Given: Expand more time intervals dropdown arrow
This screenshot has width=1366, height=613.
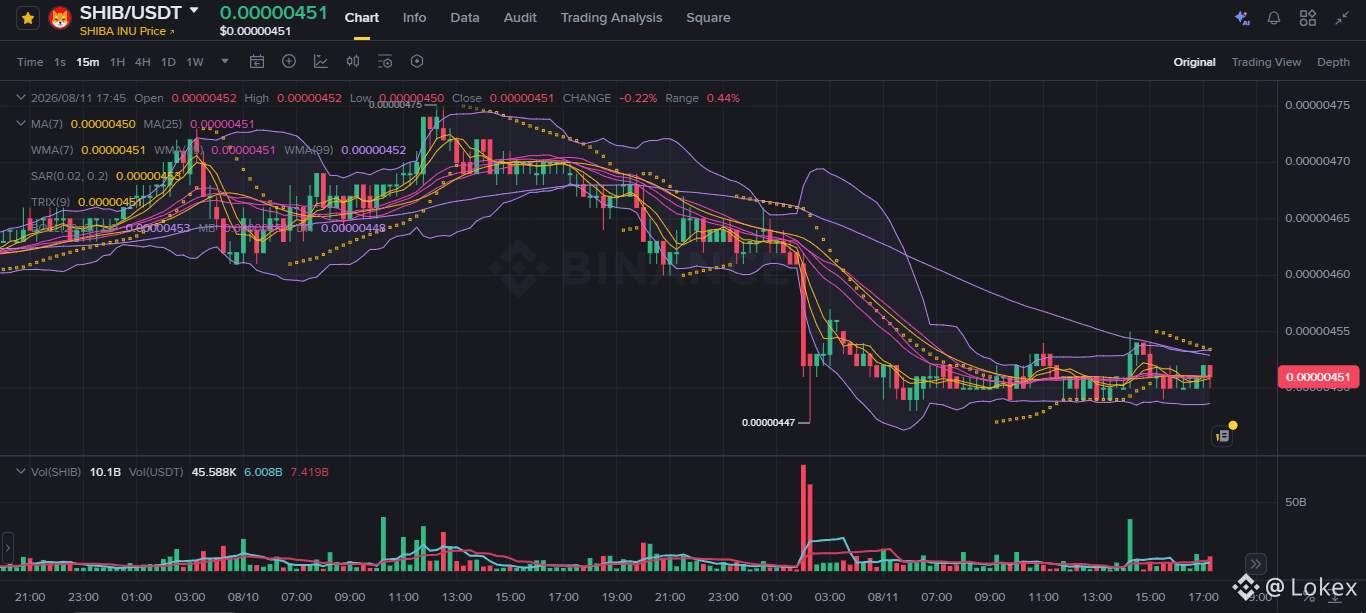Looking at the screenshot, I should (225, 61).
